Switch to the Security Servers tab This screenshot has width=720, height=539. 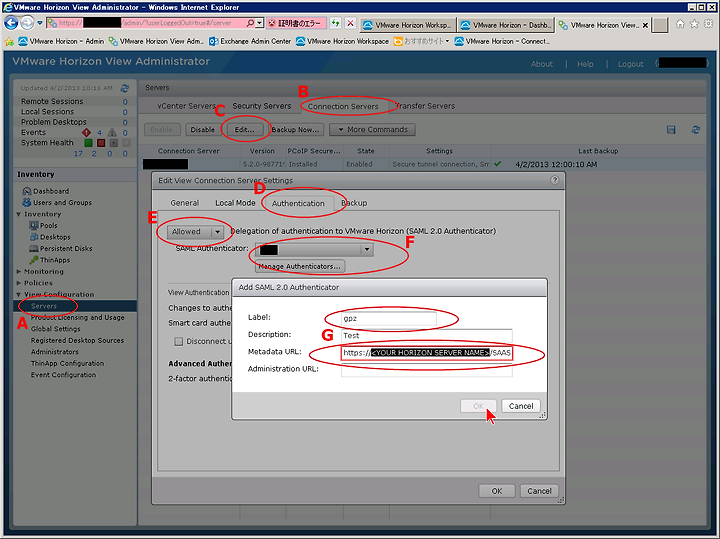[262, 106]
